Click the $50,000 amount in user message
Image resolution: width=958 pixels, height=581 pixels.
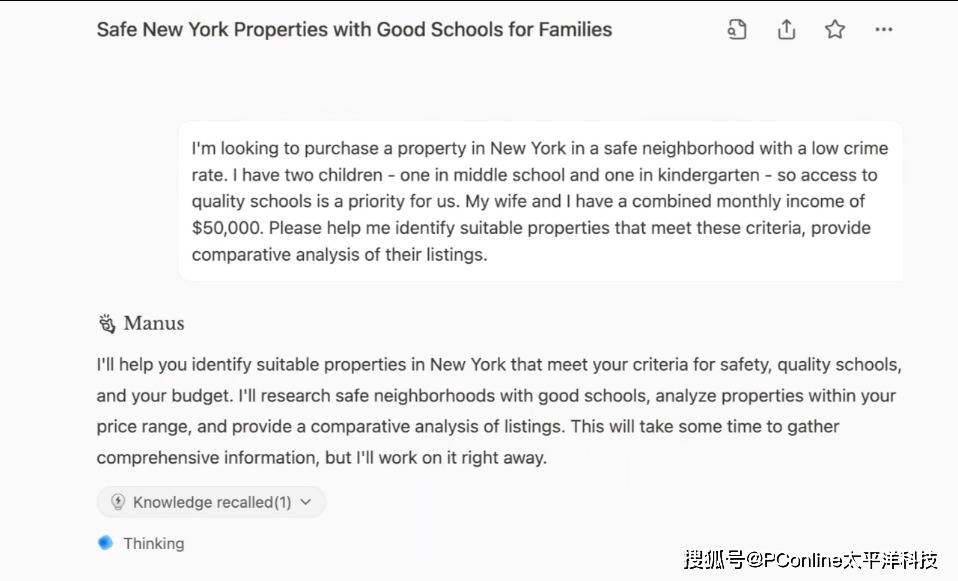point(227,228)
